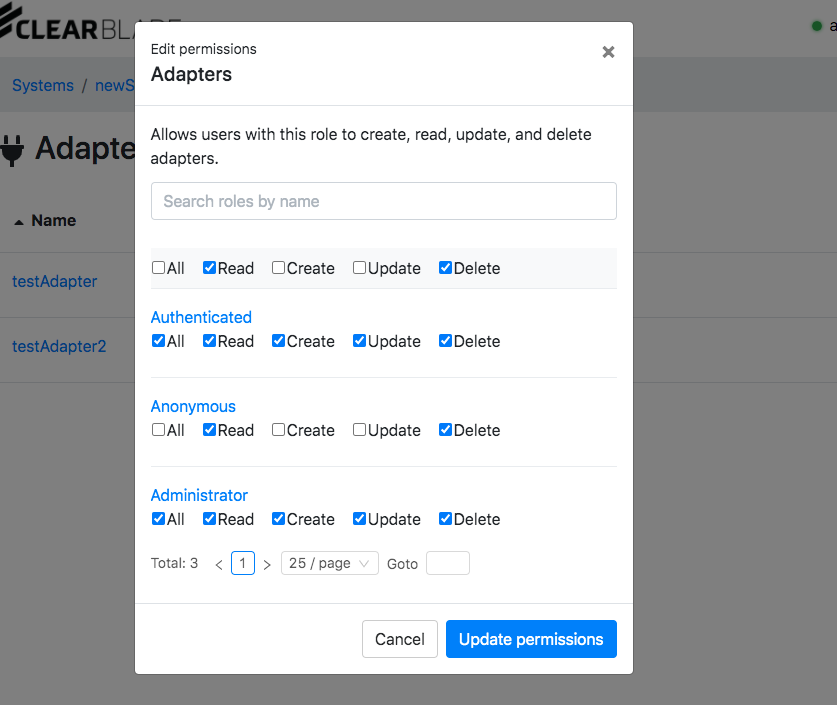Open the Authenticated role link
This screenshot has height=705, width=837.
(201, 317)
